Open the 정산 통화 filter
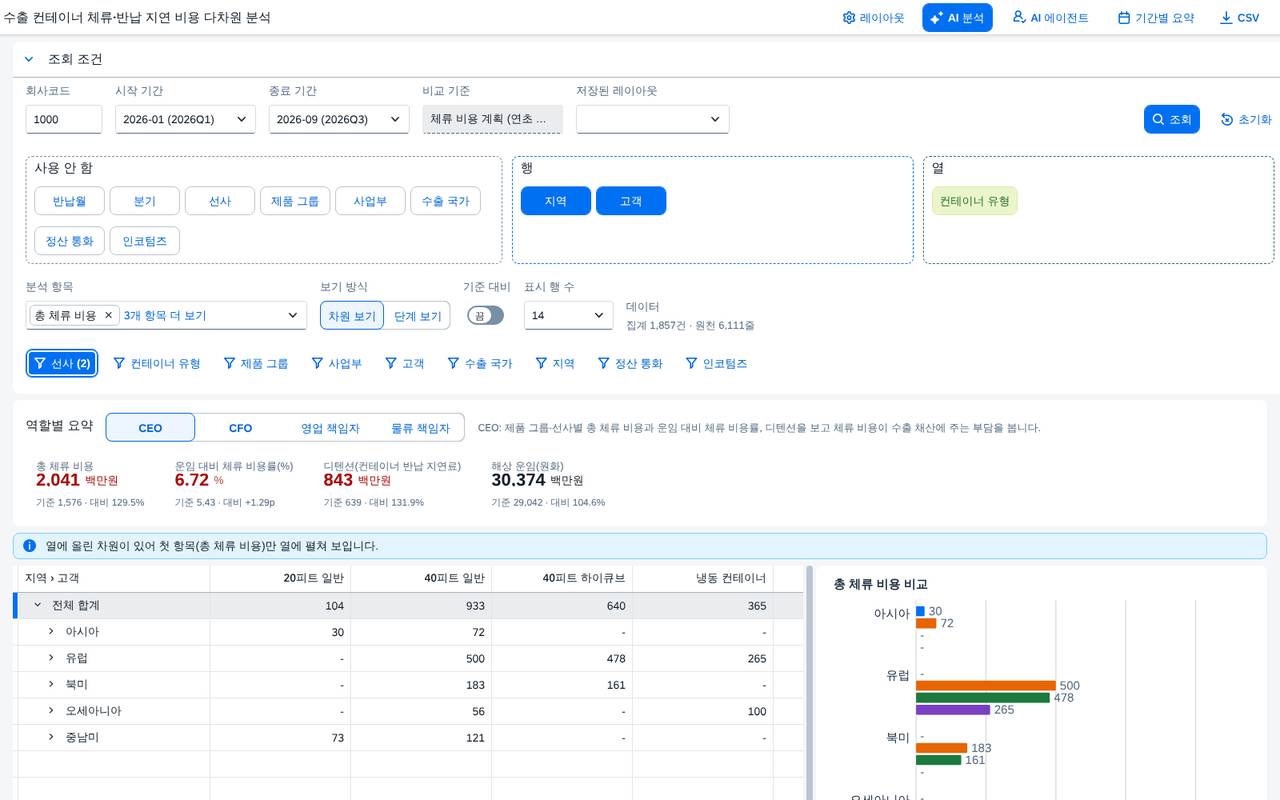The height and width of the screenshot is (800, 1280). pyautogui.click(x=630, y=363)
